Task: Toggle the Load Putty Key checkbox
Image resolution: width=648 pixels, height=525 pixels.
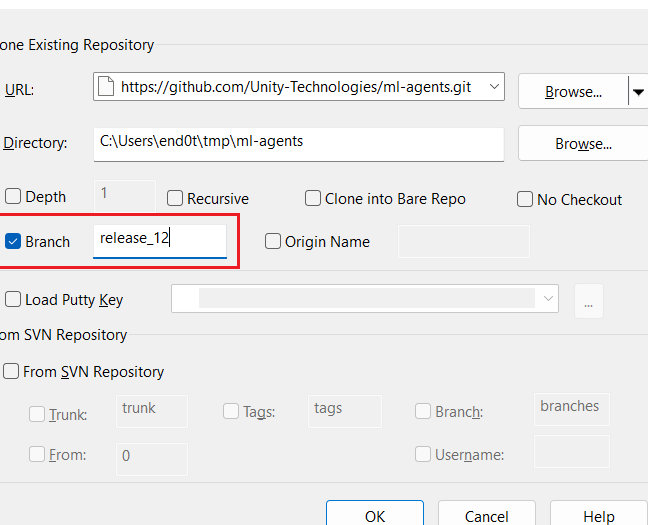Action: pos(13,299)
